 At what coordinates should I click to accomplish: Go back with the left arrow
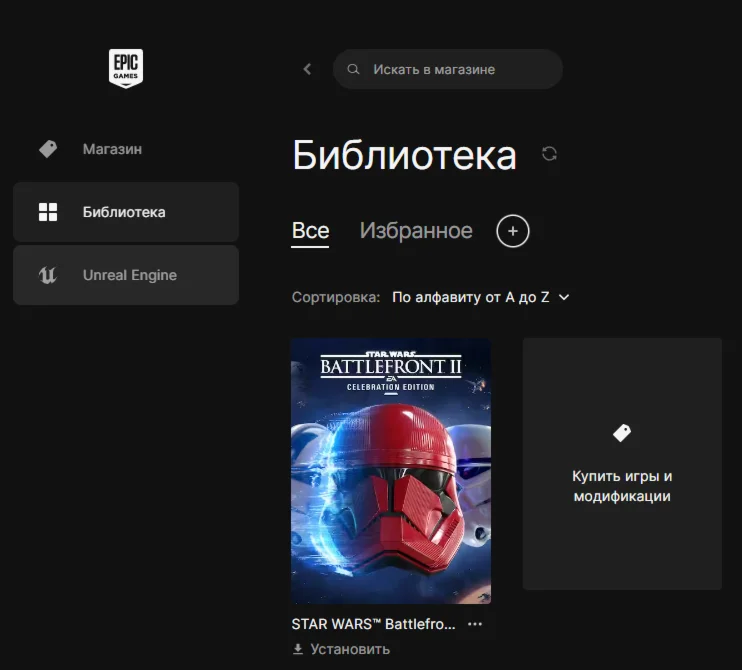[x=308, y=69]
